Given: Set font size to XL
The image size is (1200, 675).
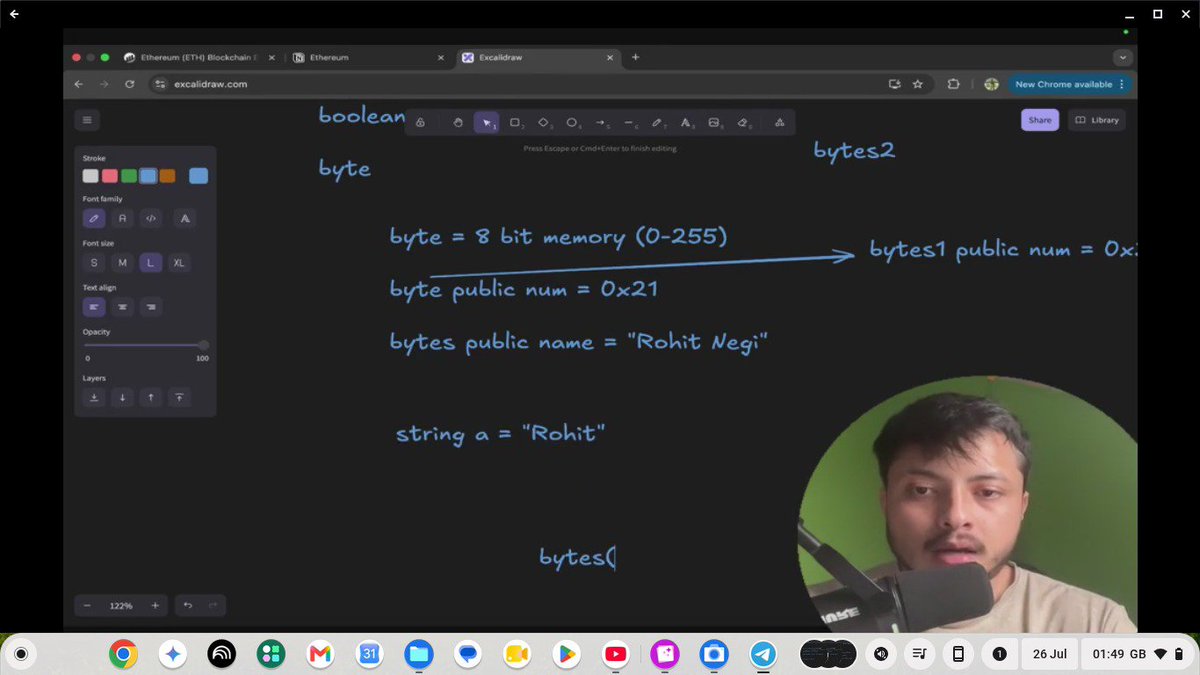Looking at the screenshot, I should click(179, 263).
